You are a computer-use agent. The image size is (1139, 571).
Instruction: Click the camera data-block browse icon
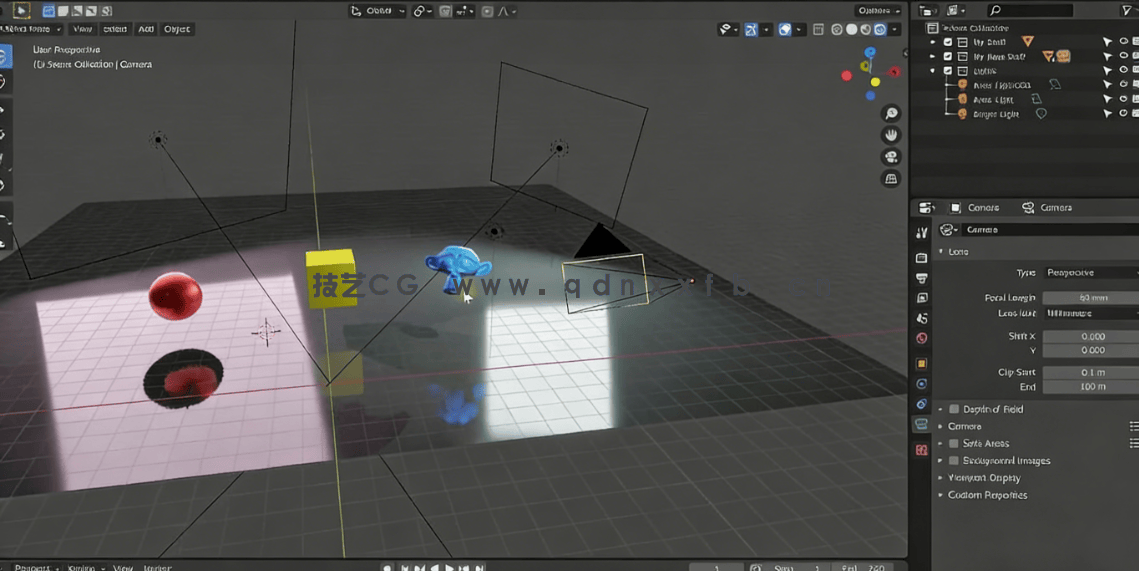pyautogui.click(x=947, y=230)
